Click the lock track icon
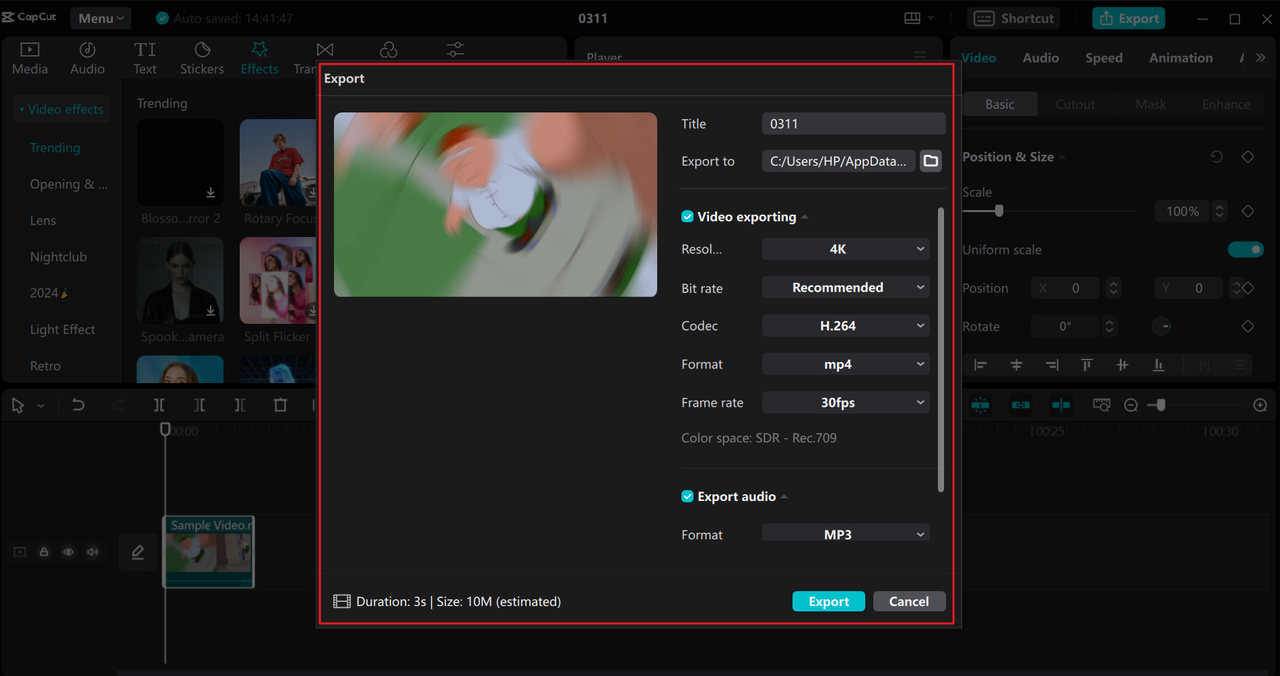The height and width of the screenshot is (676, 1280). coord(44,552)
